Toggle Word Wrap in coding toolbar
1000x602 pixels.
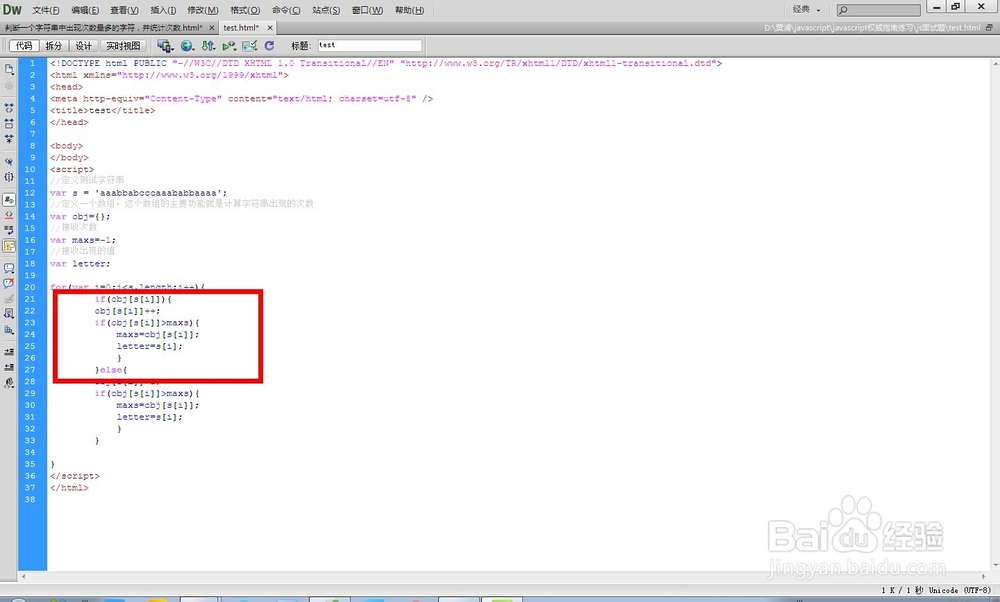(9, 230)
